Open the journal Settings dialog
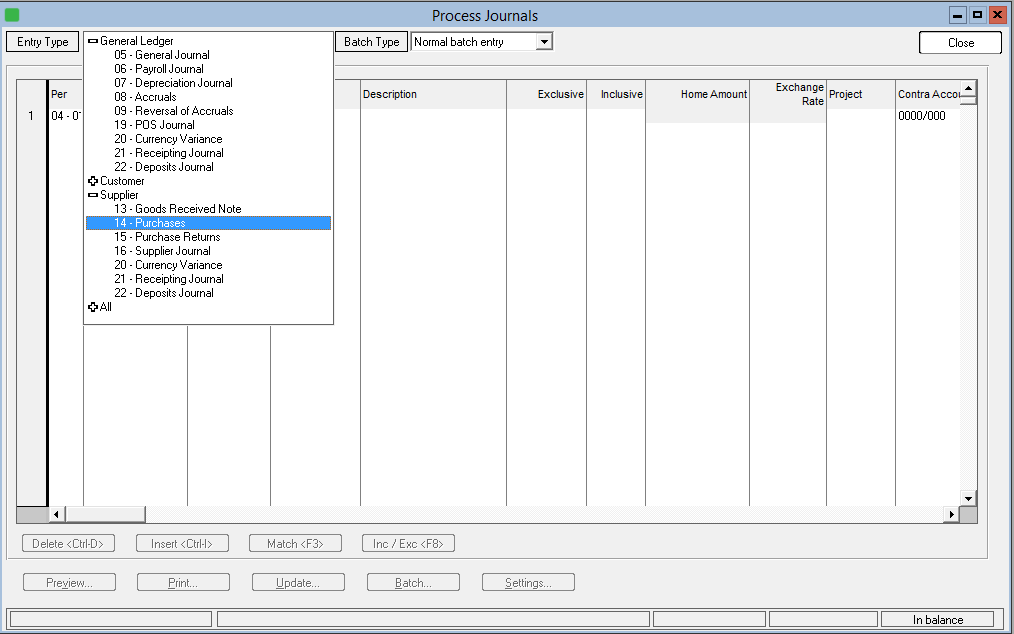Viewport: 1014px width, 634px height. 528,582
